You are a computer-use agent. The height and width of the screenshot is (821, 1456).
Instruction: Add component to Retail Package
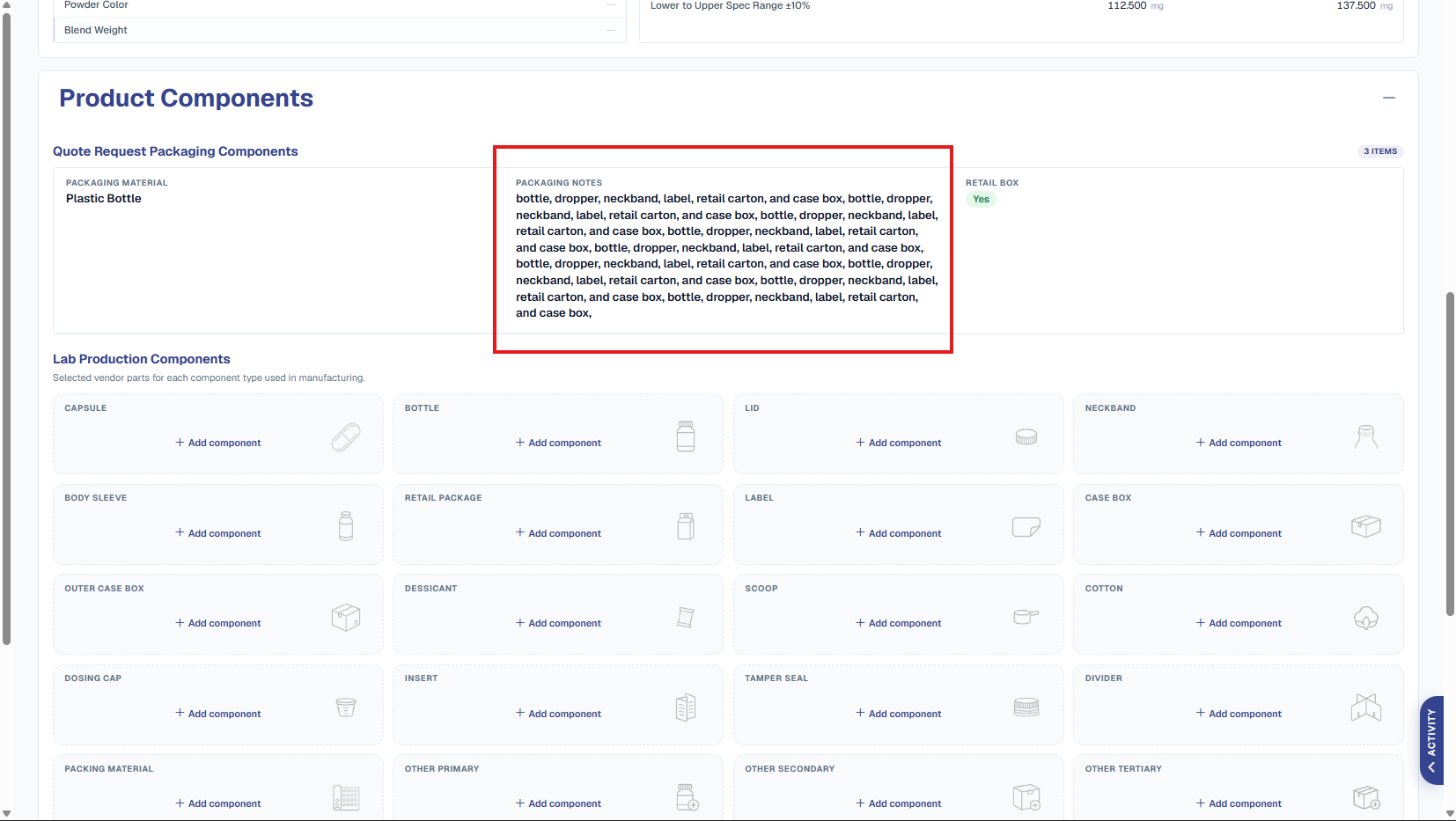coord(558,533)
